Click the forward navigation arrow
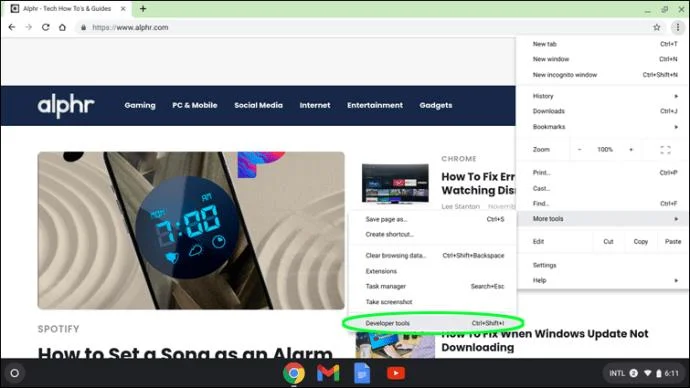This screenshot has width=690, height=388. pyautogui.click(x=29, y=27)
